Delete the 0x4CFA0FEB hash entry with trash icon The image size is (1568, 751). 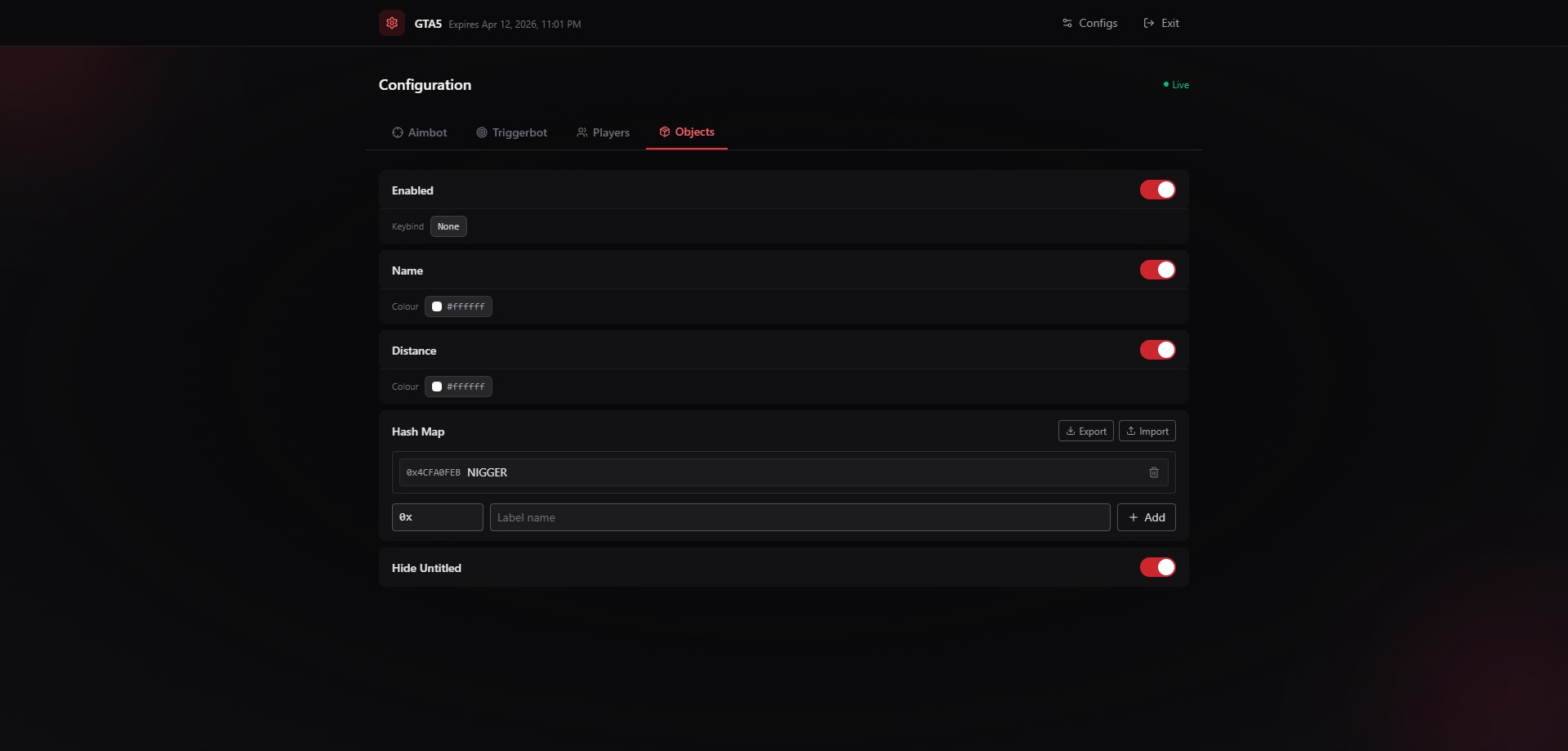(1153, 472)
